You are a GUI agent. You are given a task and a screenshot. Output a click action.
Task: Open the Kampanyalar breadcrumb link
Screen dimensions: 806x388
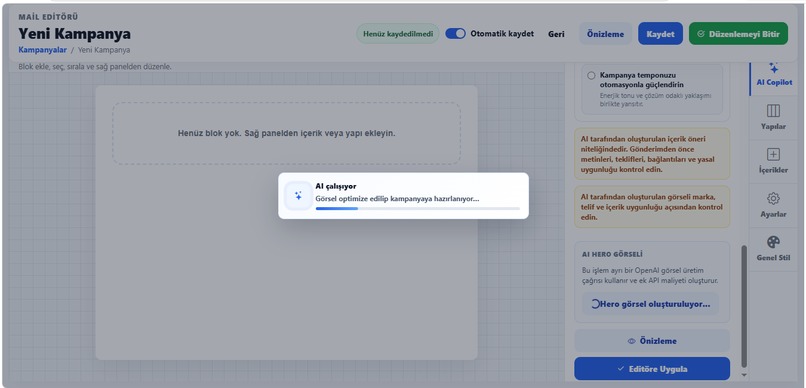(43, 50)
